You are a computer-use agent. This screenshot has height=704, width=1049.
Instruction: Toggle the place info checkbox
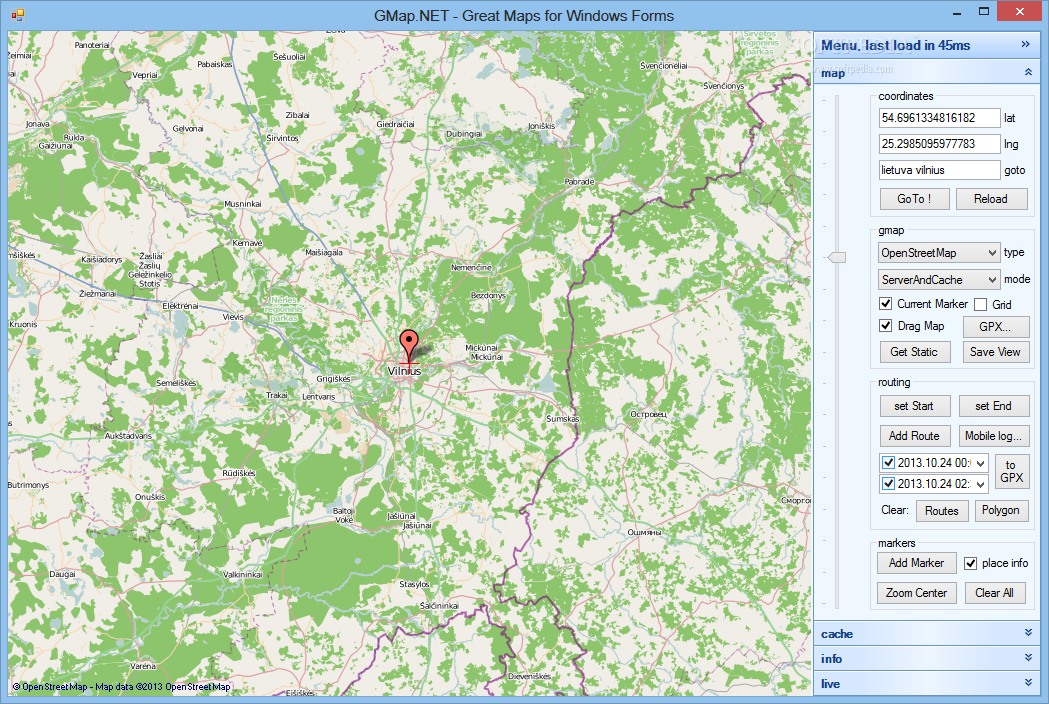click(971, 563)
